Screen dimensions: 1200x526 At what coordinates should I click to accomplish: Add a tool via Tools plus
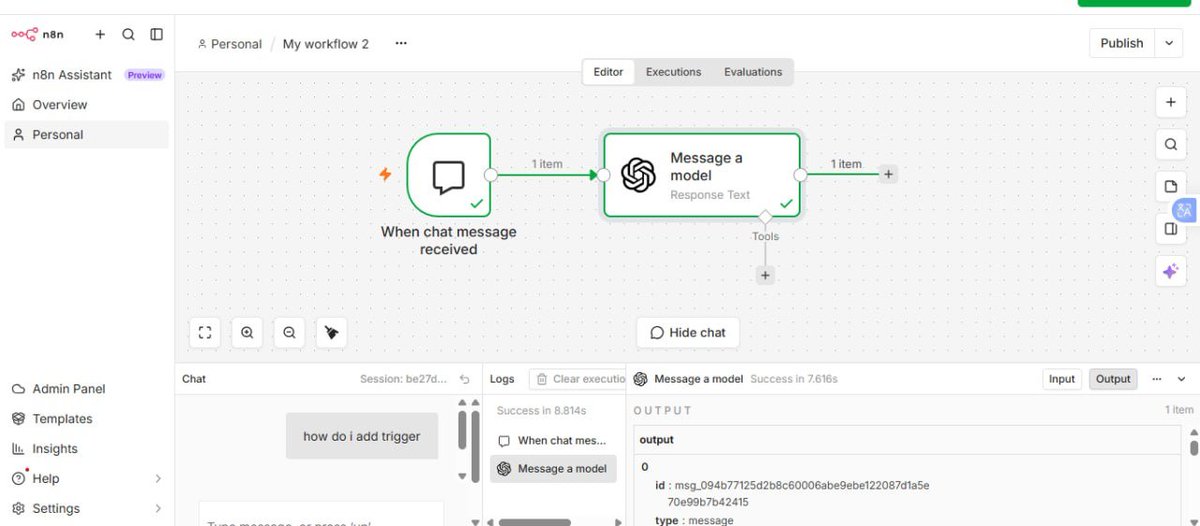(x=765, y=275)
